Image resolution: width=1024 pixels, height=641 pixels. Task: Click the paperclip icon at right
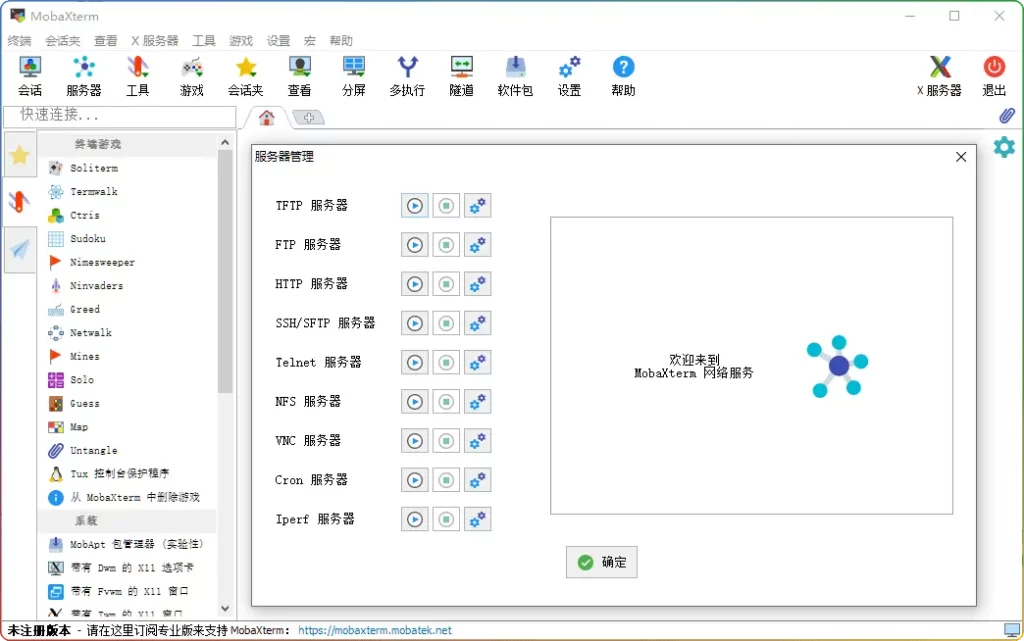click(x=1006, y=116)
